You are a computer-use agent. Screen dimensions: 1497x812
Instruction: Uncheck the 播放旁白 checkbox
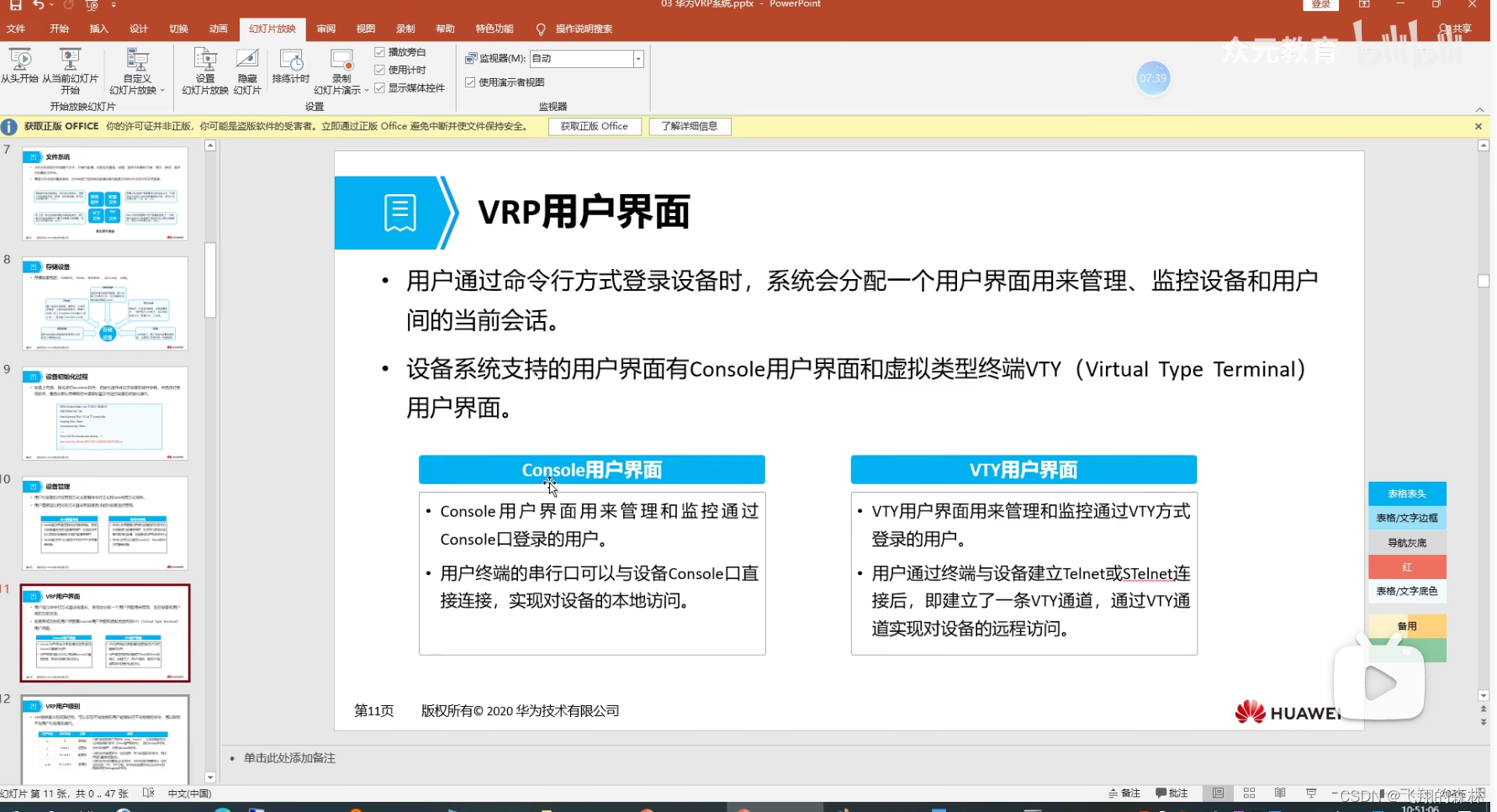pos(380,51)
